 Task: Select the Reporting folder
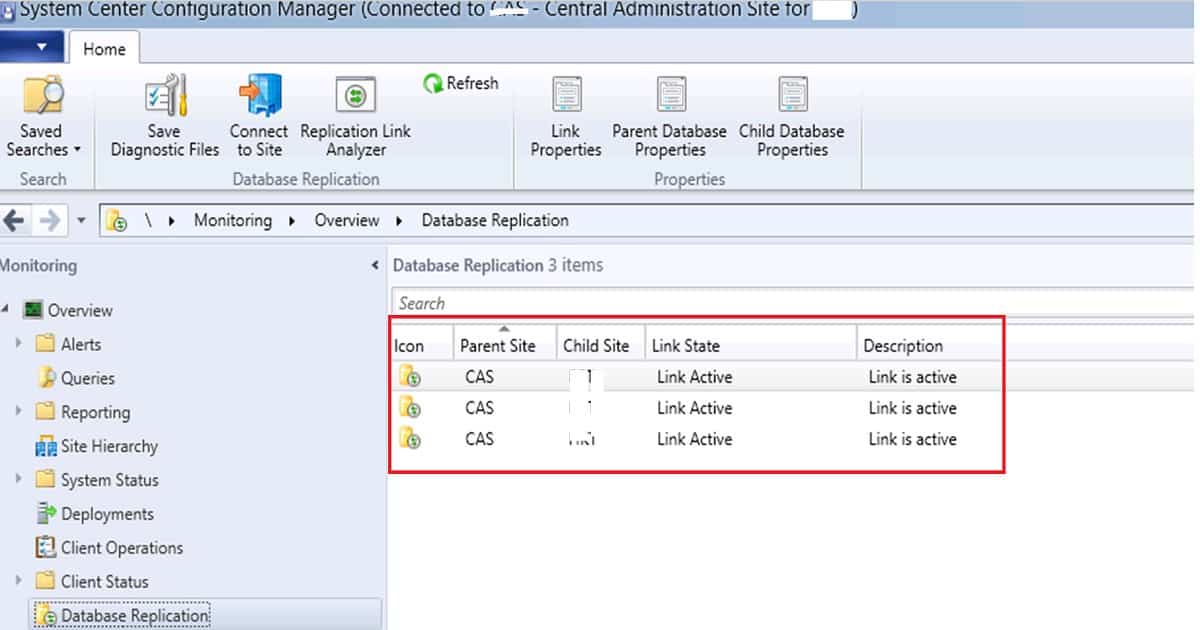[x=82, y=412]
